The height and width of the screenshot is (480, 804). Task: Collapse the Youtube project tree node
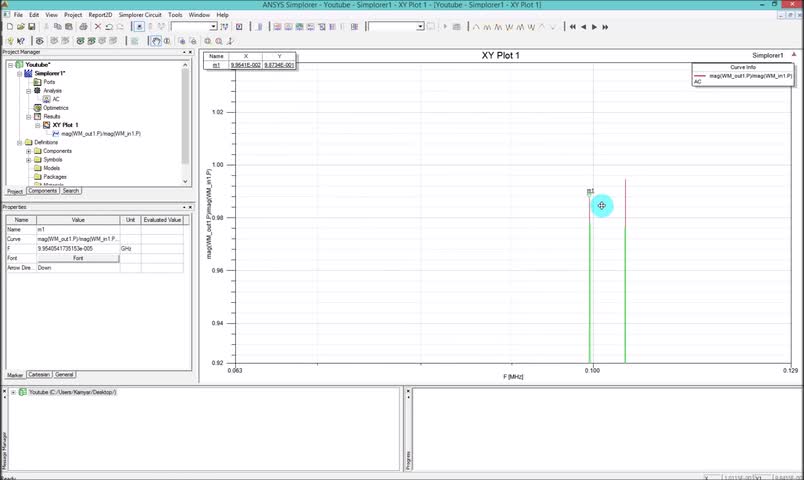tap(10, 65)
